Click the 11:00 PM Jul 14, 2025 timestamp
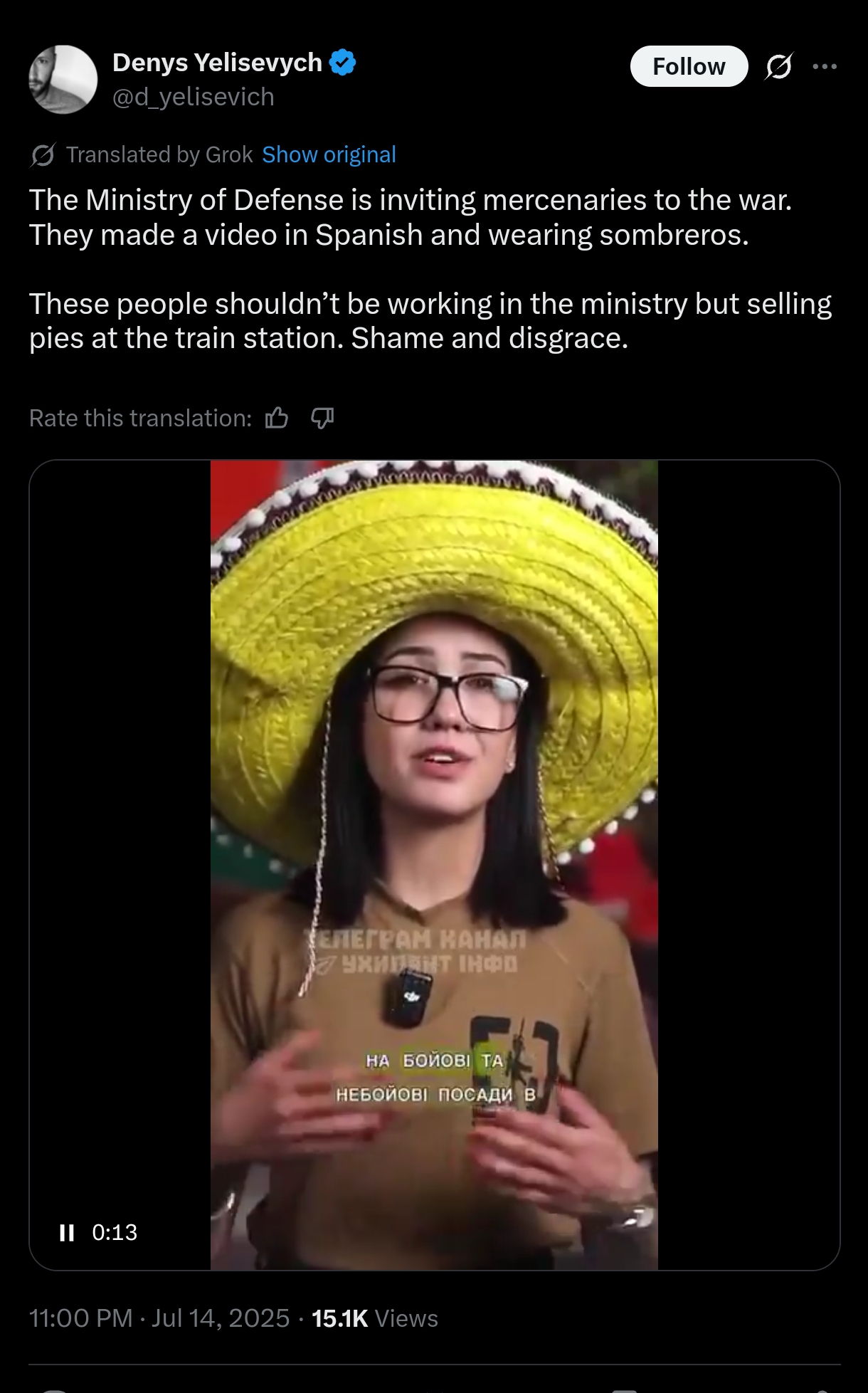 click(x=159, y=1318)
